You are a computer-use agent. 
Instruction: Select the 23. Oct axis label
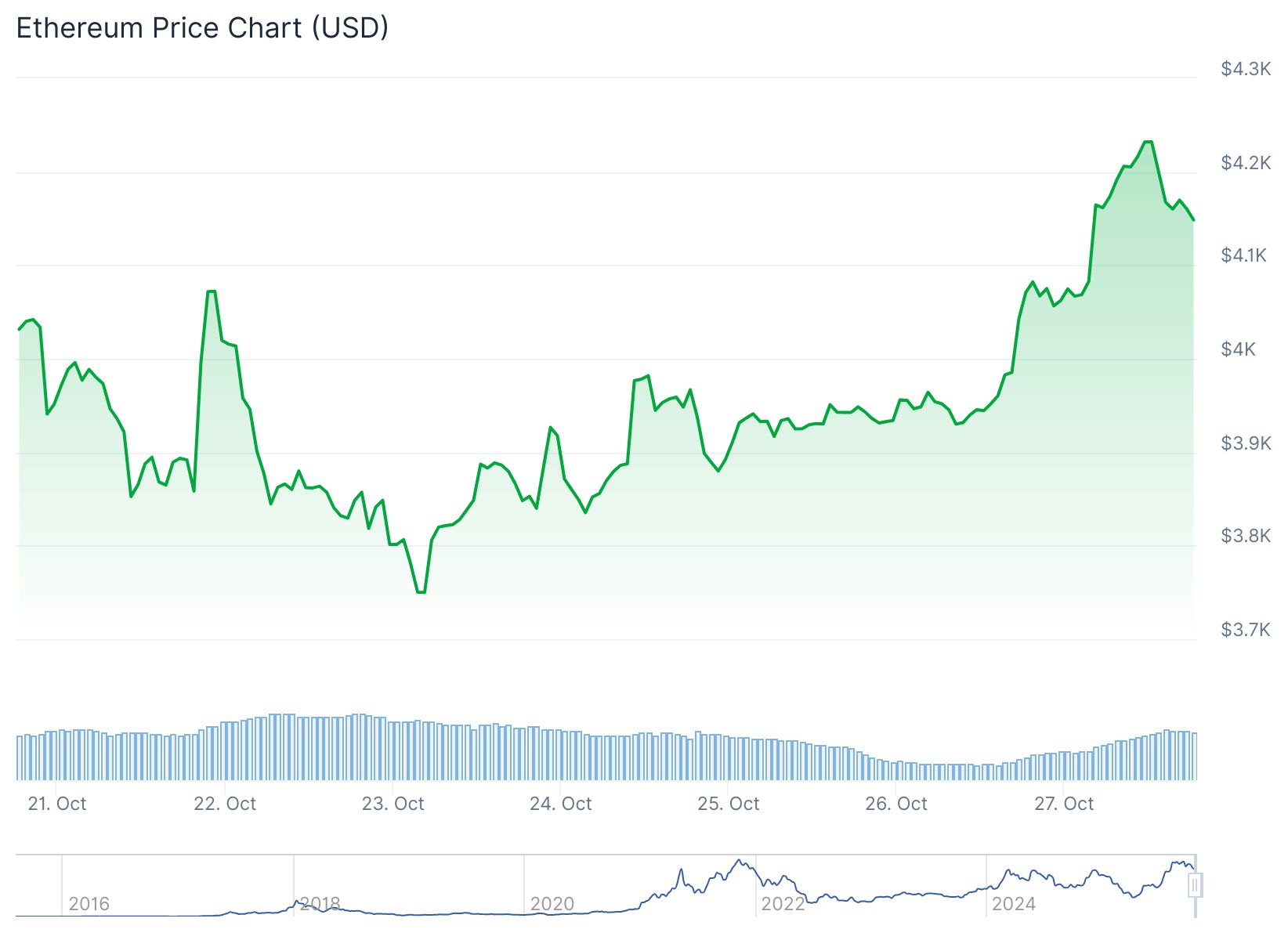pyautogui.click(x=393, y=804)
